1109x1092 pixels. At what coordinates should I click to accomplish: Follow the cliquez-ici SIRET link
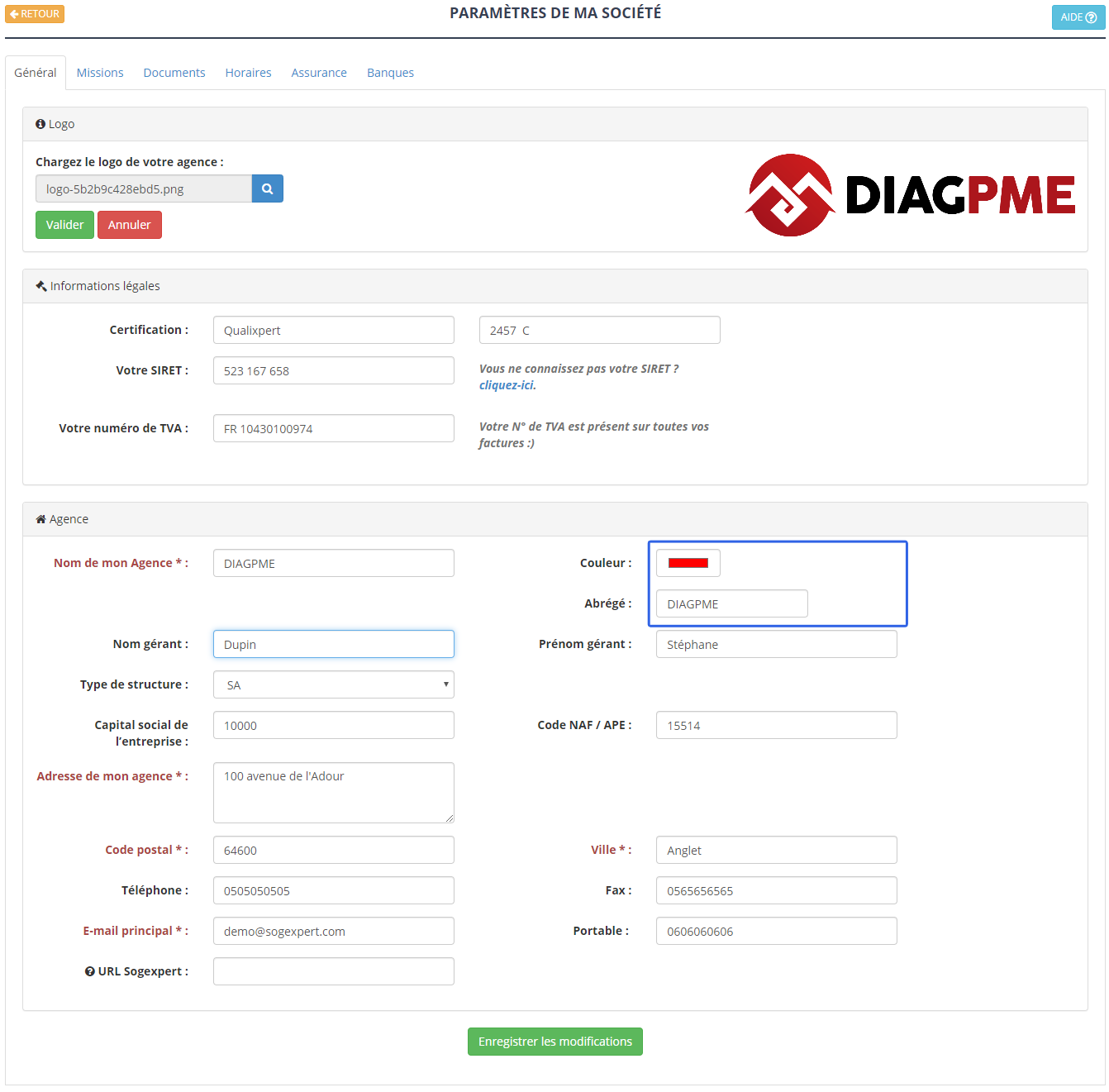[x=507, y=385]
